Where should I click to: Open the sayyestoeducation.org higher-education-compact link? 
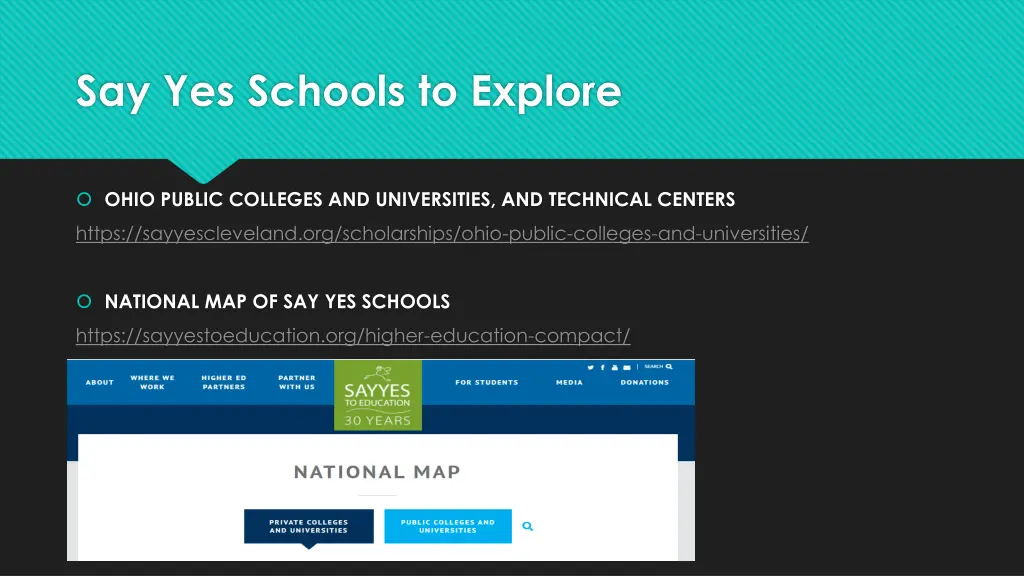[x=353, y=335]
